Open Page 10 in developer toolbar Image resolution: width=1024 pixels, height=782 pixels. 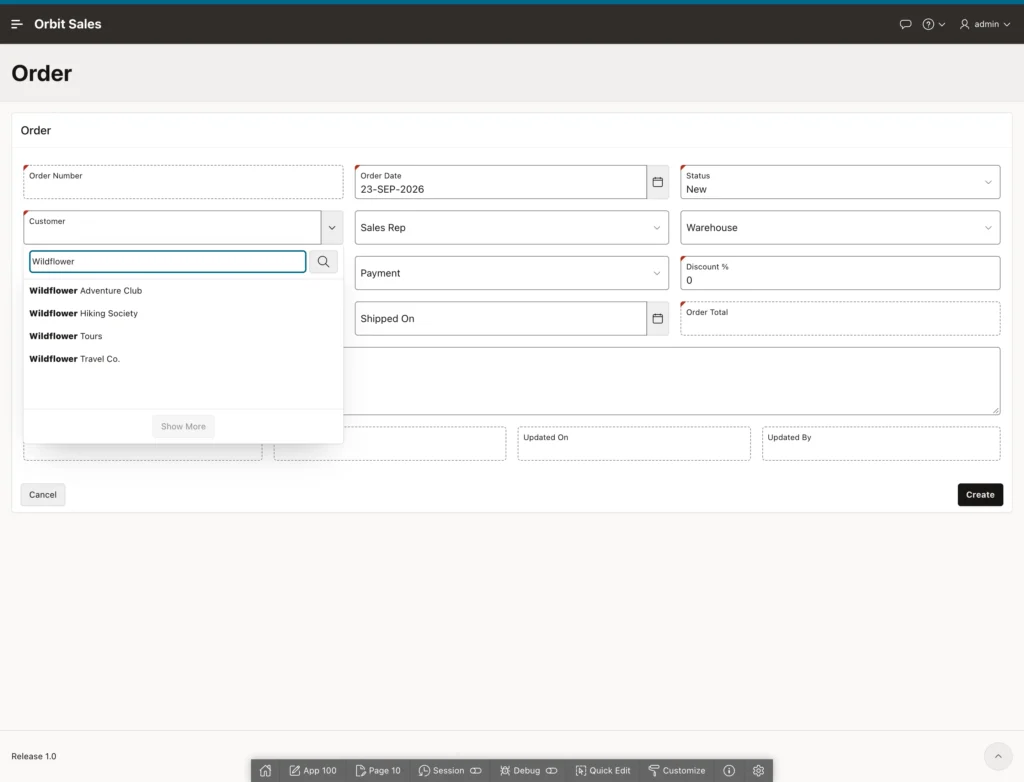(x=378, y=771)
